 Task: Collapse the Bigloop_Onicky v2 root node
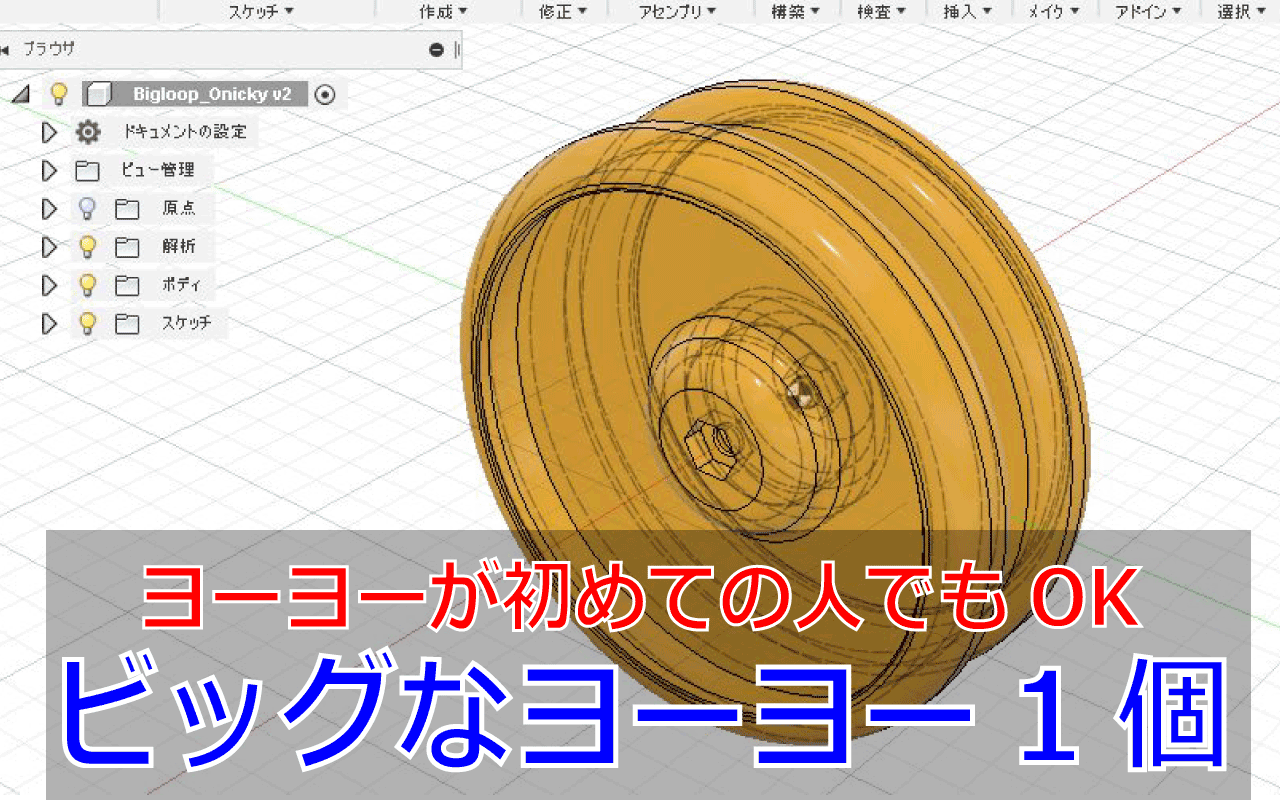coord(20,95)
